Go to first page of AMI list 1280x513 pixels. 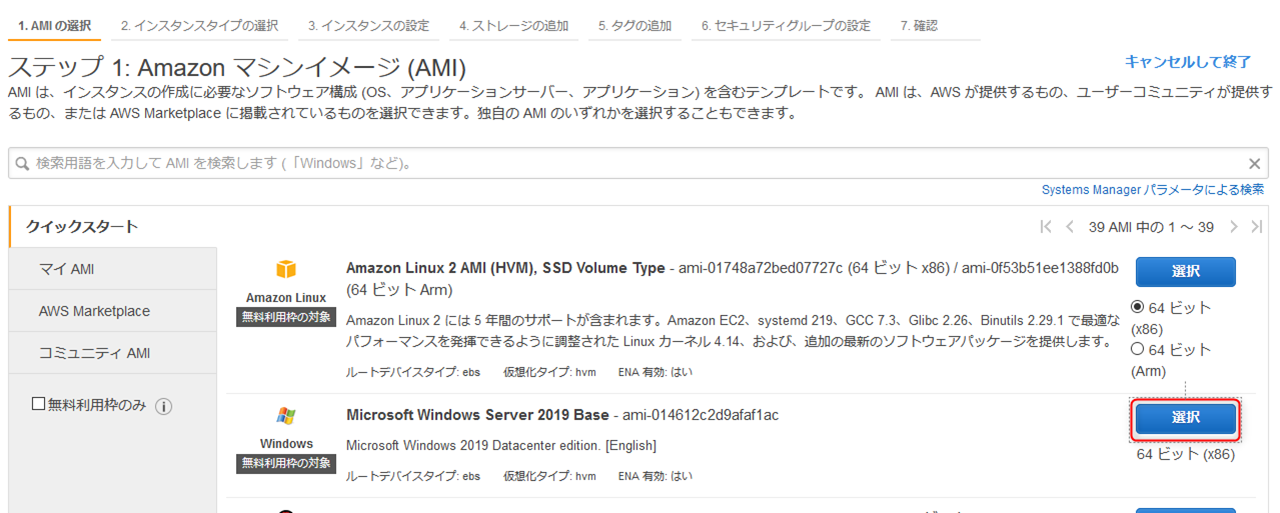click(x=1046, y=227)
